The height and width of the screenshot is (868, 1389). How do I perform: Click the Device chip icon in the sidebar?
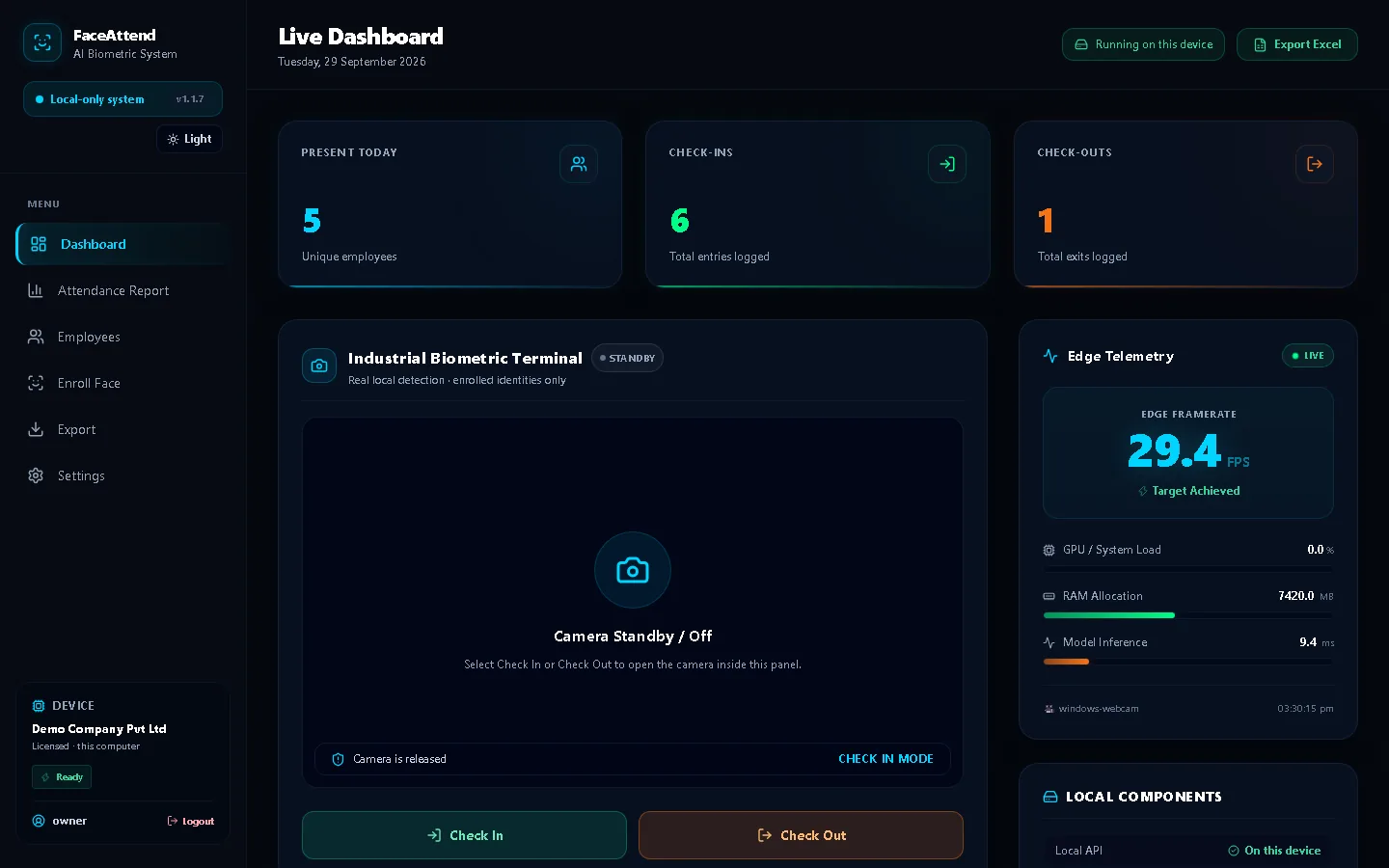point(39,706)
